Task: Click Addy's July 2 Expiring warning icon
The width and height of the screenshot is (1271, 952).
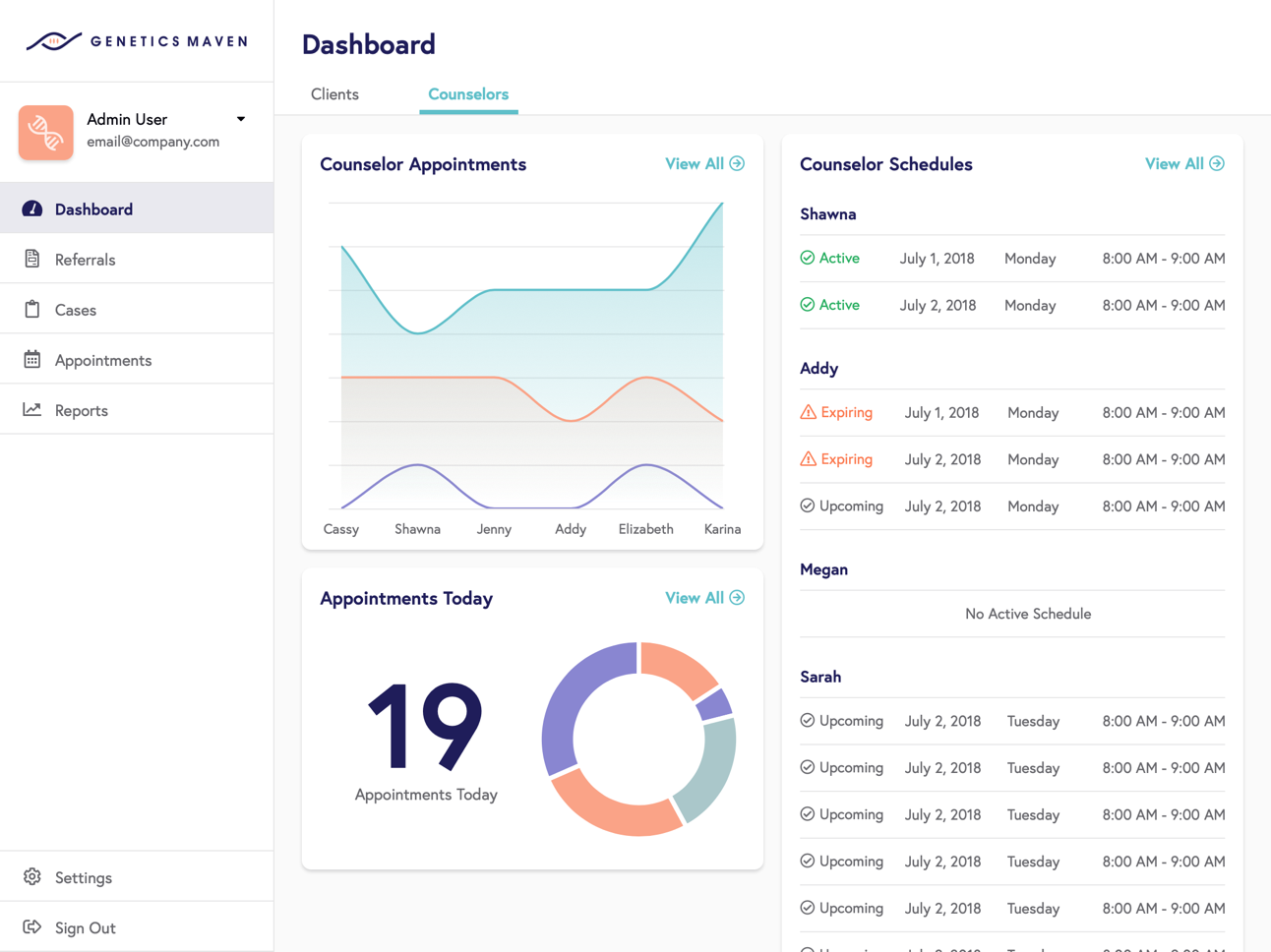Action: pyautogui.click(x=808, y=458)
